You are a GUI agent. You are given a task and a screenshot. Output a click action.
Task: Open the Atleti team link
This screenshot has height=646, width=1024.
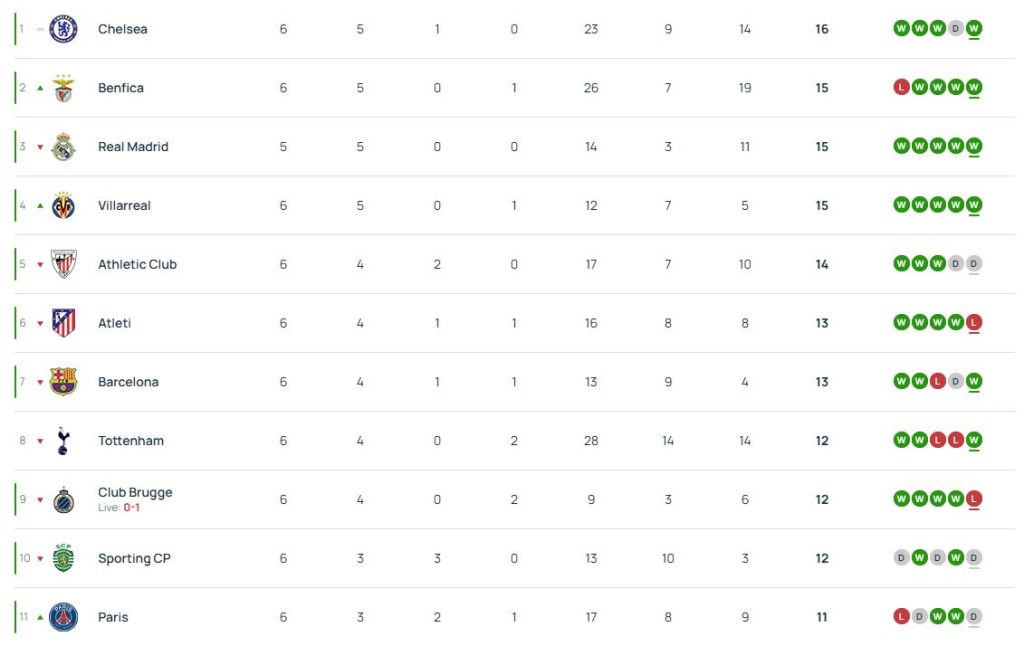(114, 323)
